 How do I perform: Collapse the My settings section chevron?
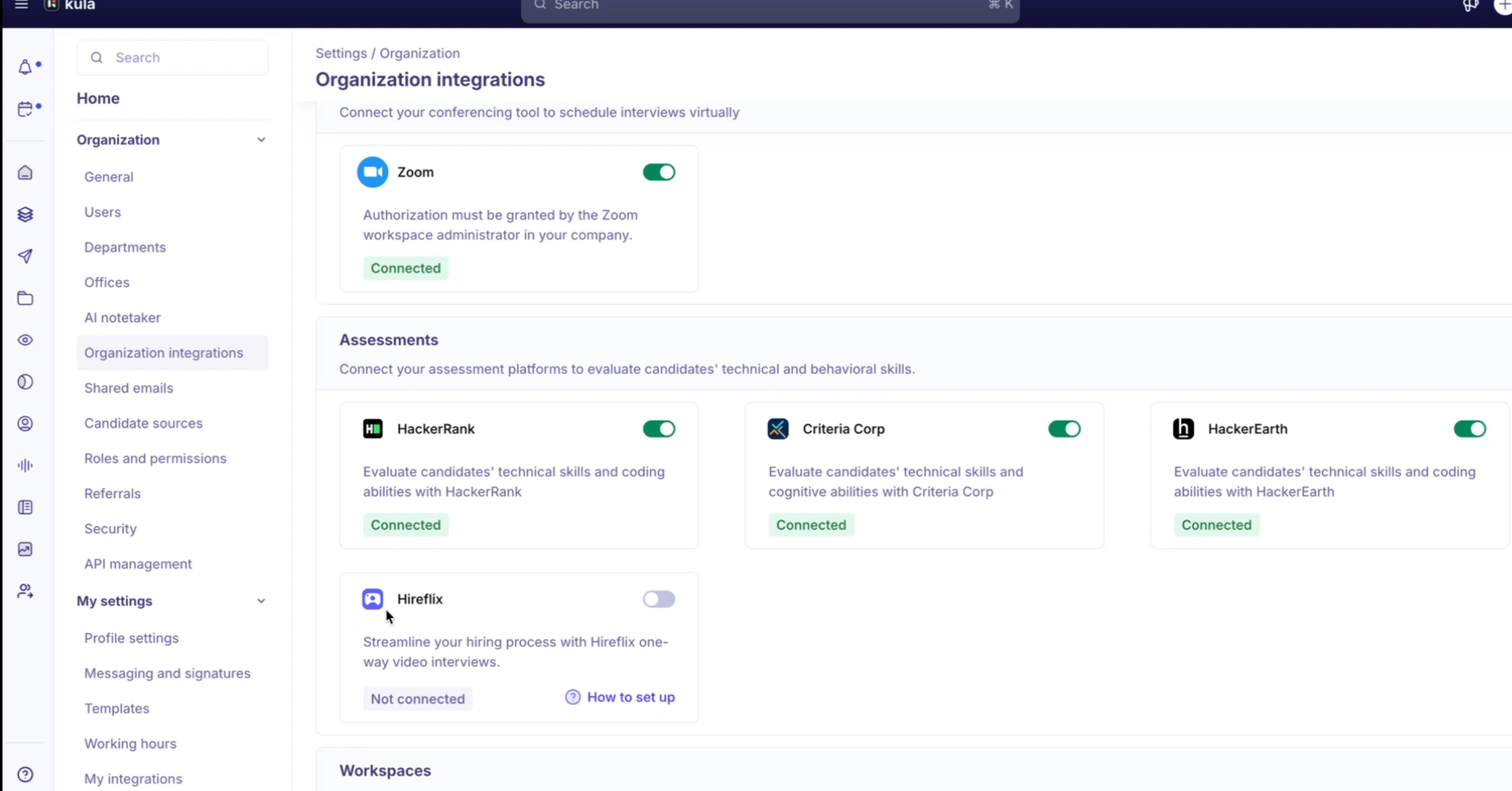261,601
